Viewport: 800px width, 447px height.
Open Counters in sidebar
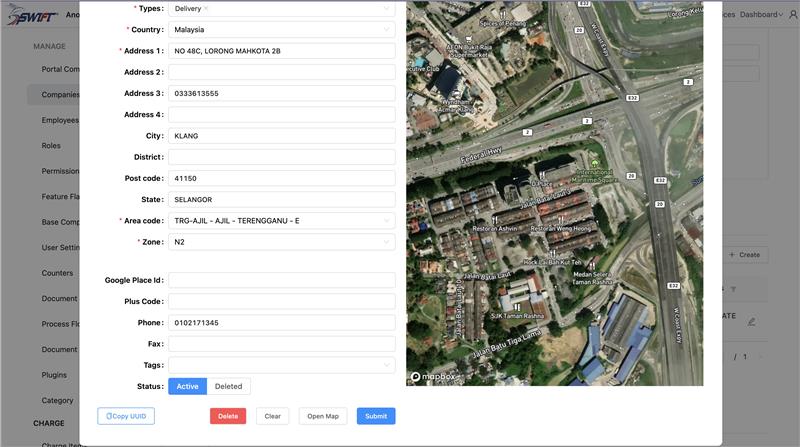57,273
